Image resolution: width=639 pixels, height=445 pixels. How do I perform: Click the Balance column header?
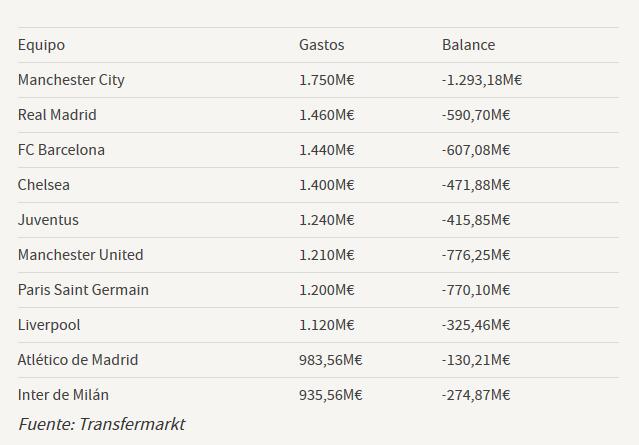pyautogui.click(x=469, y=45)
